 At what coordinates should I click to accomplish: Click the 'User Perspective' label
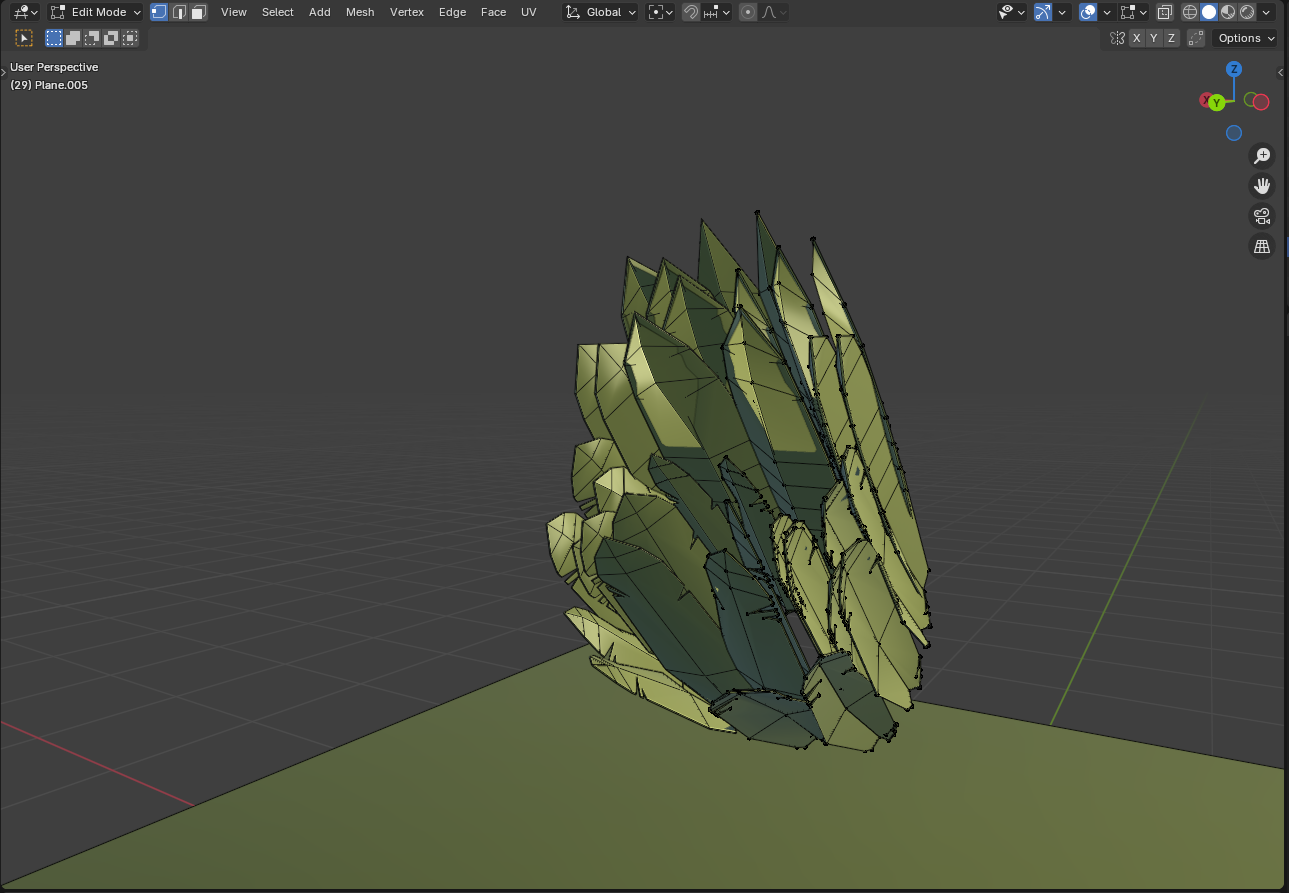pyautogui.click(x=54, y=67)
